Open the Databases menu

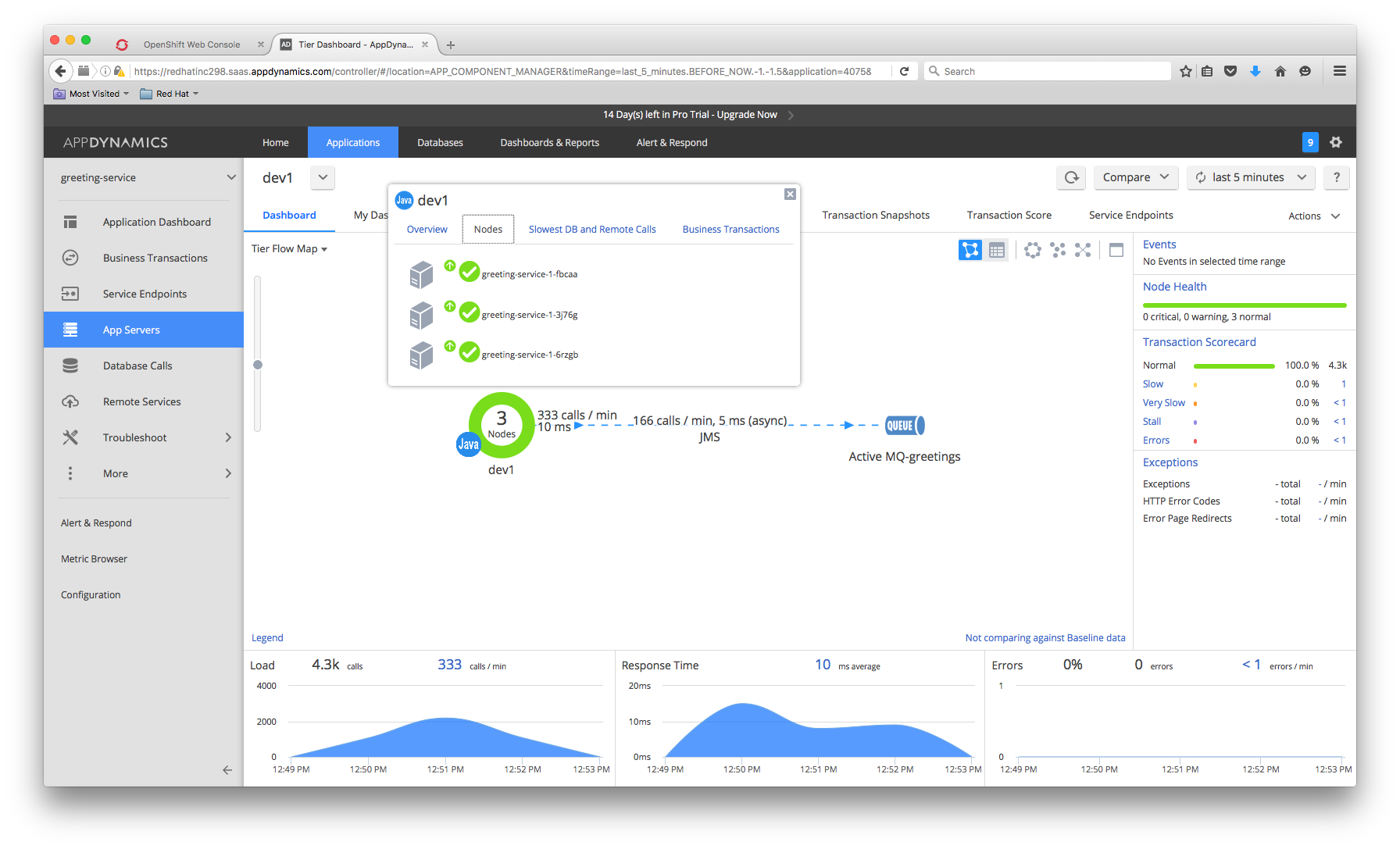click(440, 142)
